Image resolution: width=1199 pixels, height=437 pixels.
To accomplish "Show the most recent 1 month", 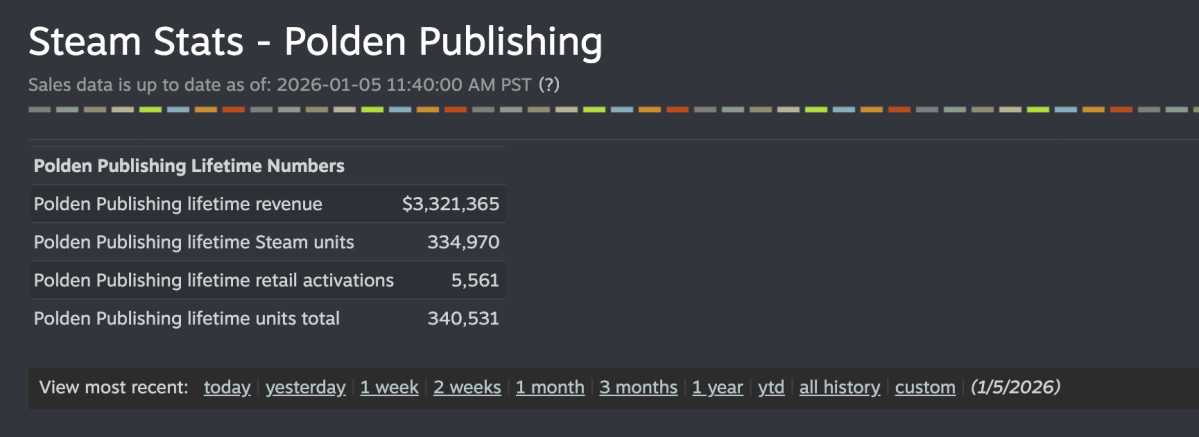I will 550,387.
